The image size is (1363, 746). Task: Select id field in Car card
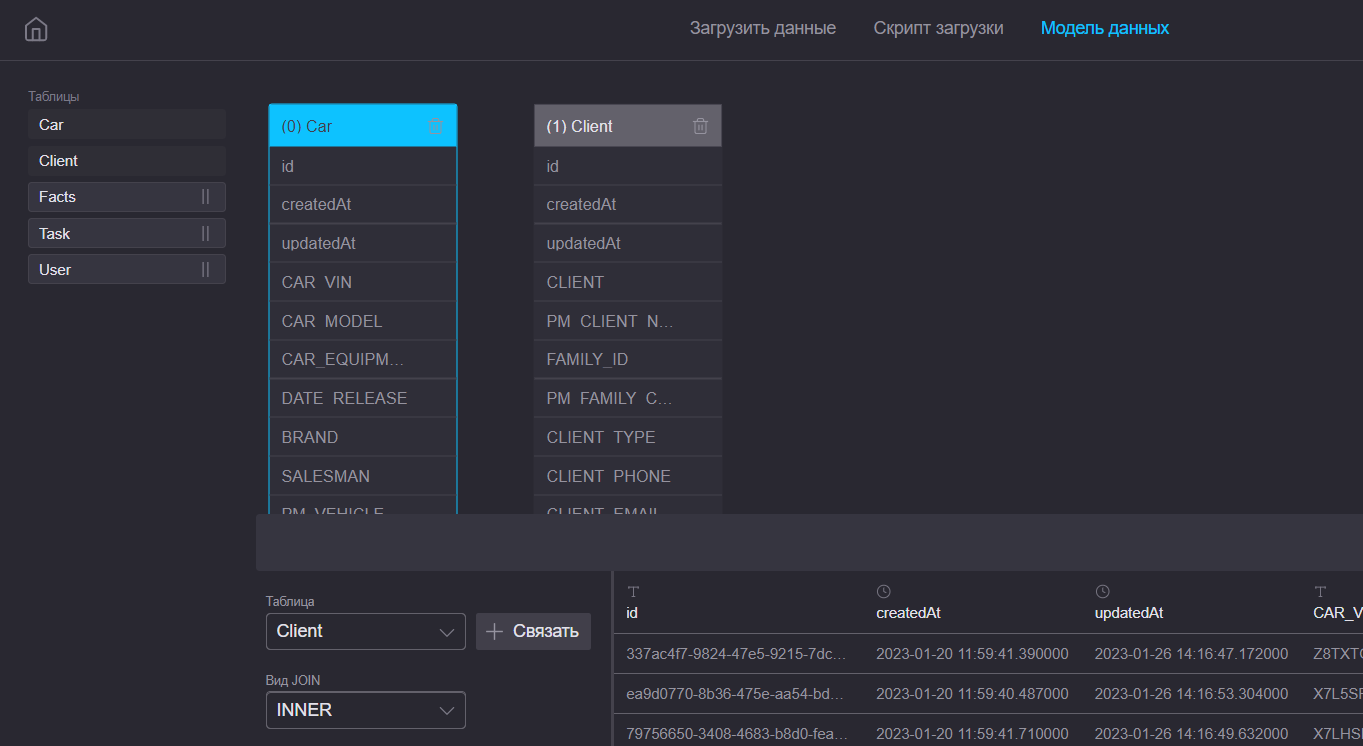tap(363, 166)
